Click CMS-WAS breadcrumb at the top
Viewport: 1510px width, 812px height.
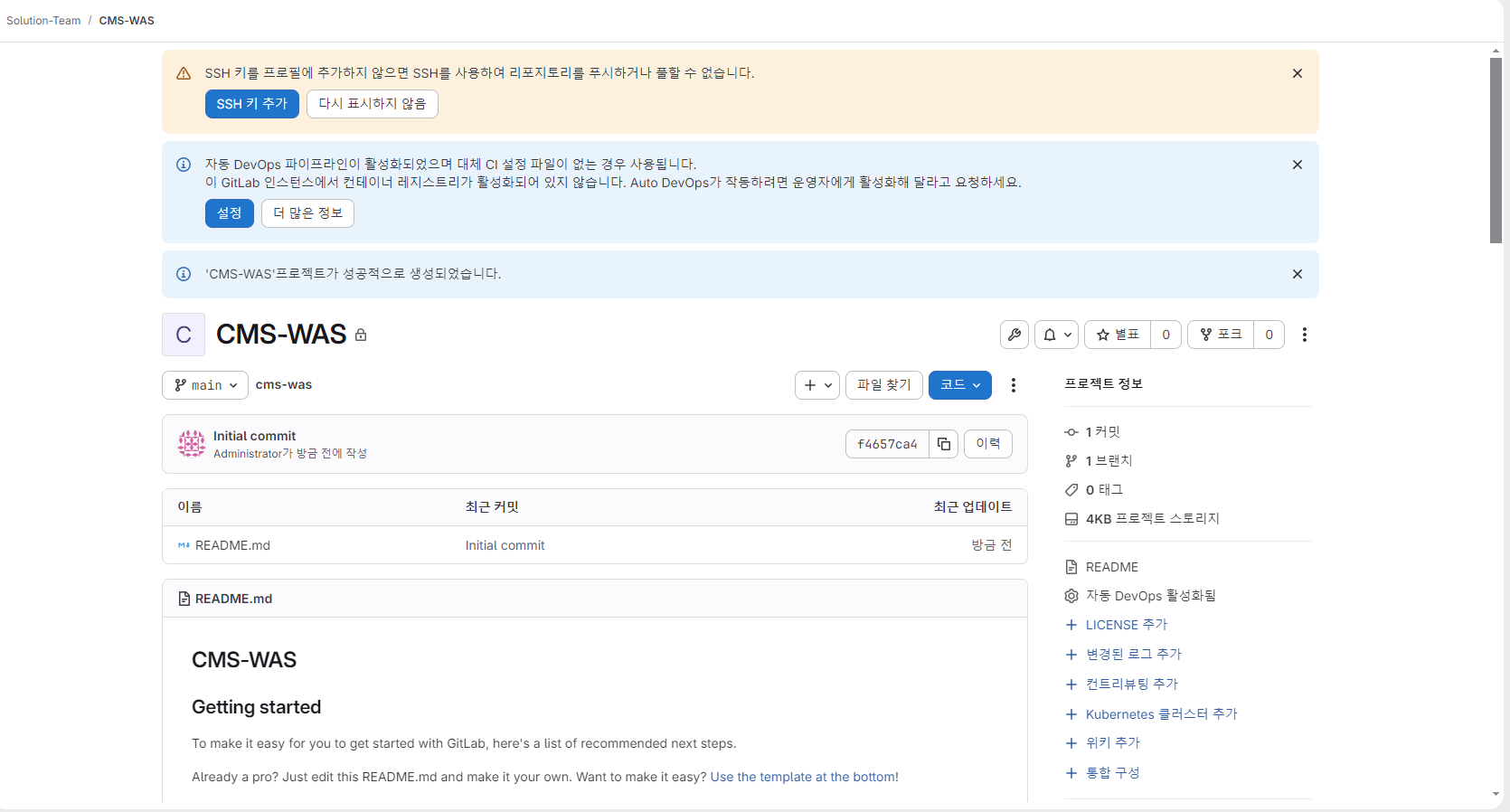click(x=127, y=21)
